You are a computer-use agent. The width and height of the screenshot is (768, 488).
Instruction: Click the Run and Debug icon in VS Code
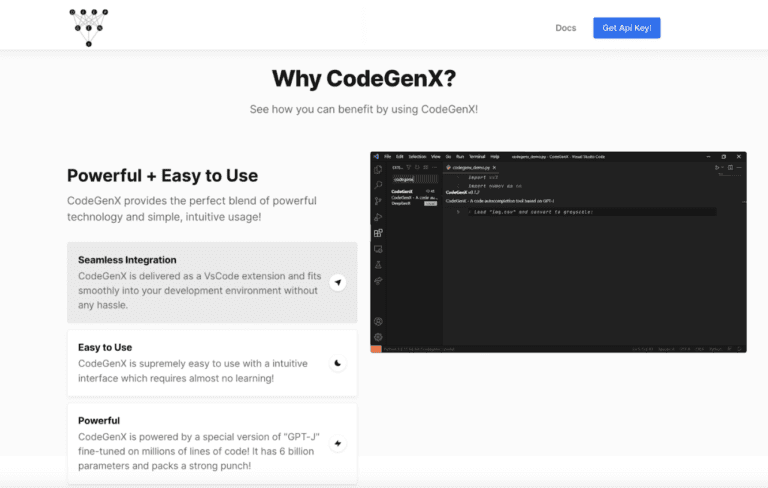378,216
